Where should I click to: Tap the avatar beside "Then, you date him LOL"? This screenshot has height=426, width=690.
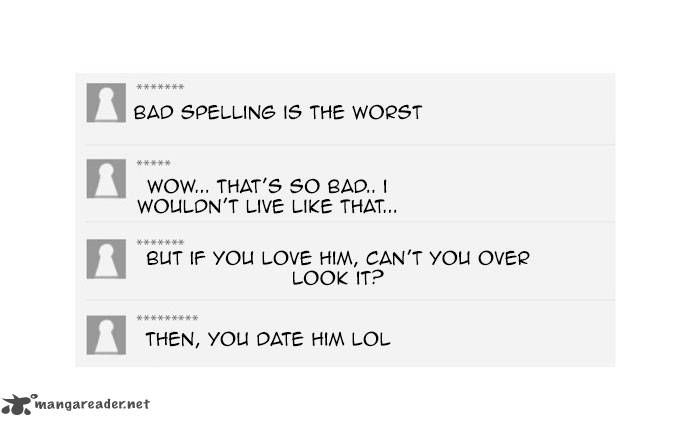(105, 335)
